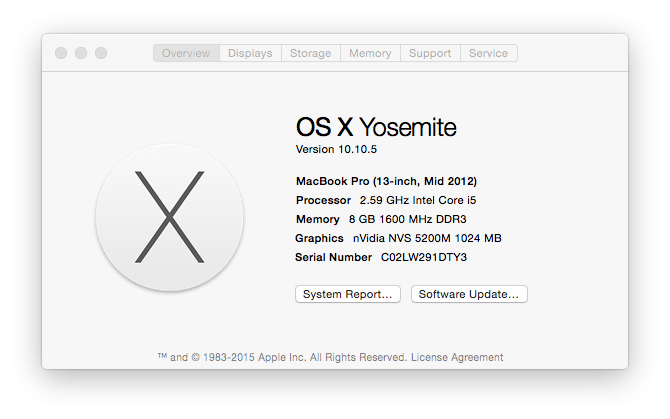Click the serial number value C02LW291DTY3
The image size is (670, 419).
tap(424, 257)
